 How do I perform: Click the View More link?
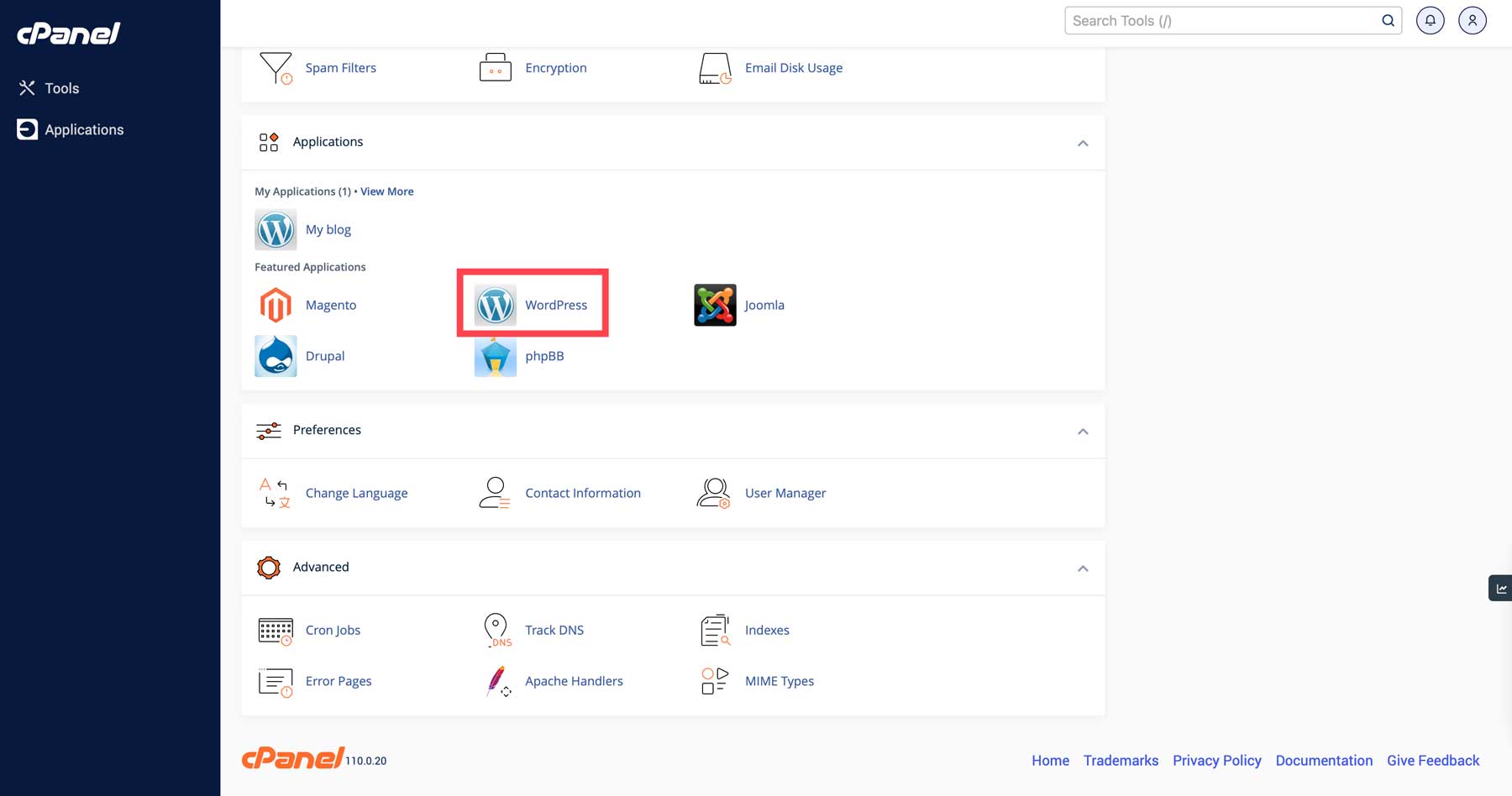click(386, 191)
